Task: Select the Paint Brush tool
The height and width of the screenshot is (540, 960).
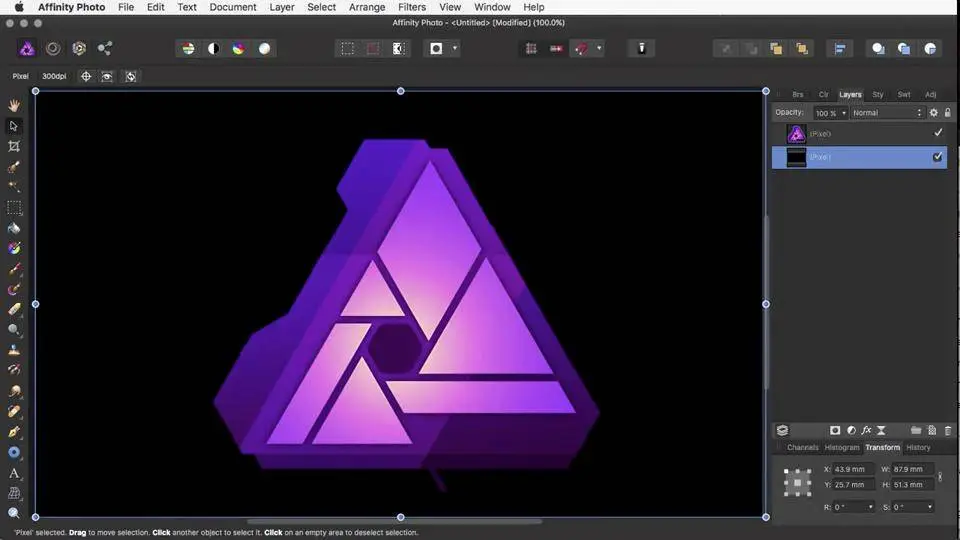Action: click(14, 269)
